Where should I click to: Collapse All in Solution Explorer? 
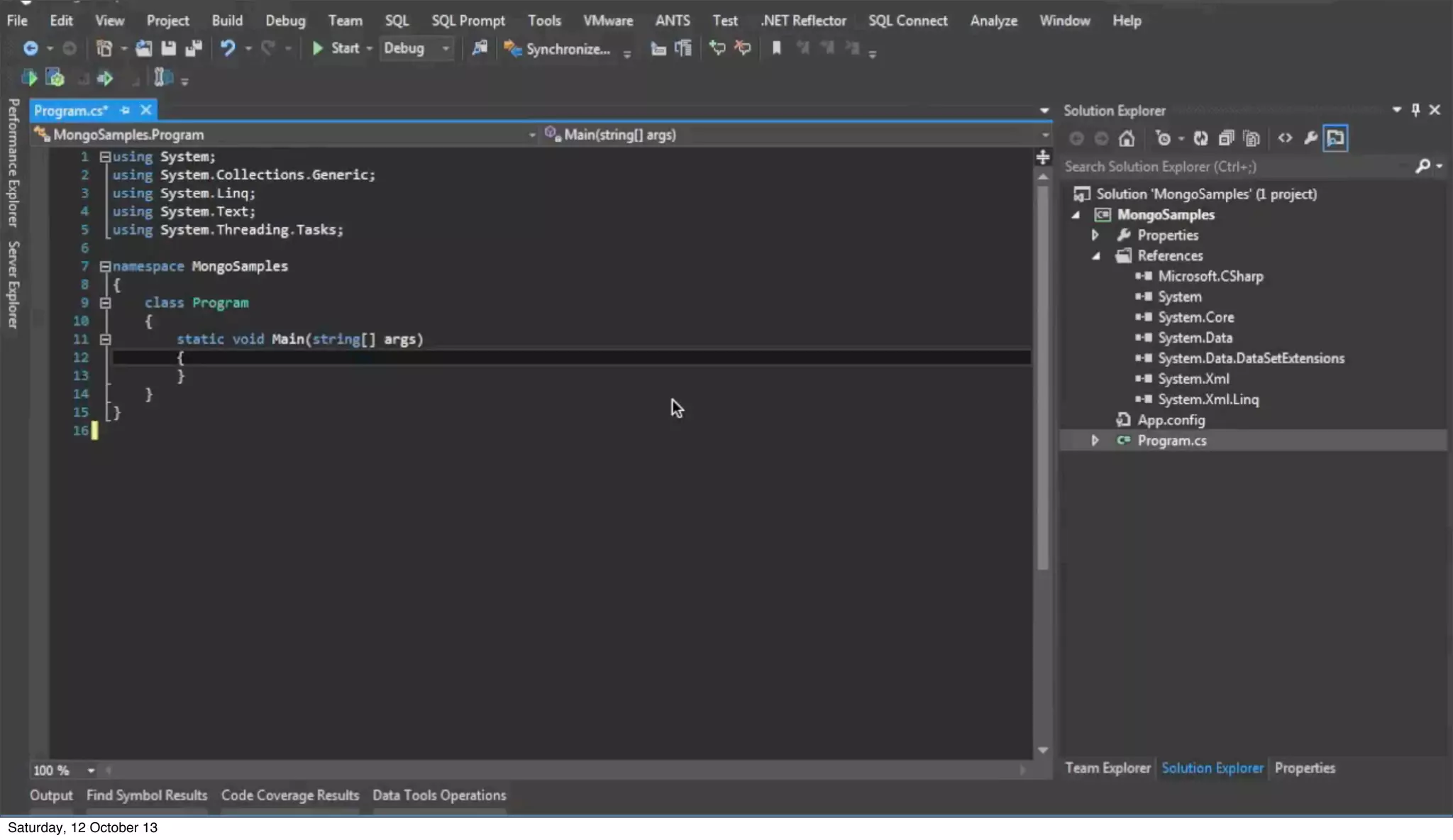tap(1226, 138)
